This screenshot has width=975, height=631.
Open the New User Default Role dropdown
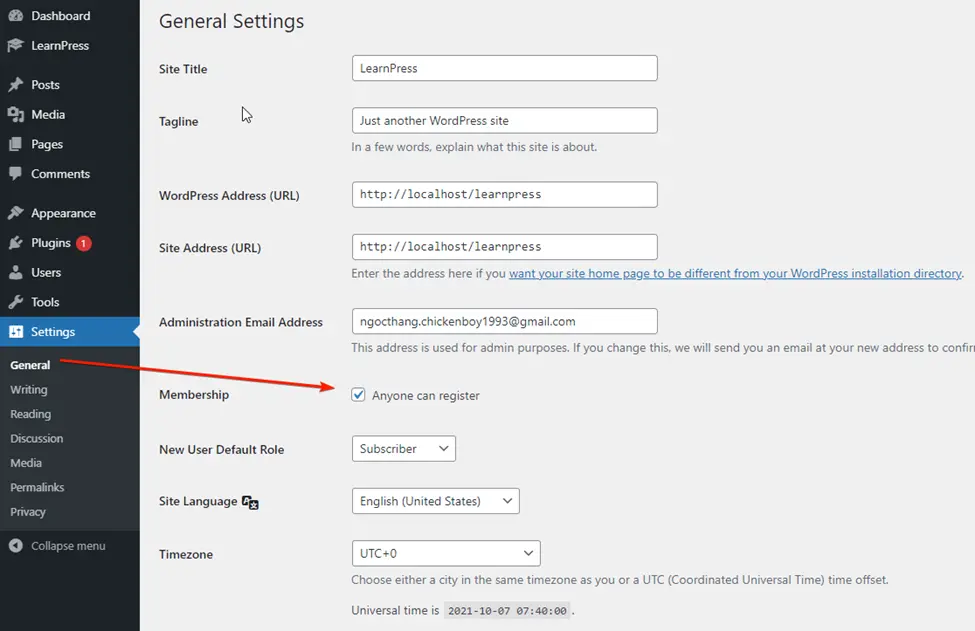[x=403, y=448]
